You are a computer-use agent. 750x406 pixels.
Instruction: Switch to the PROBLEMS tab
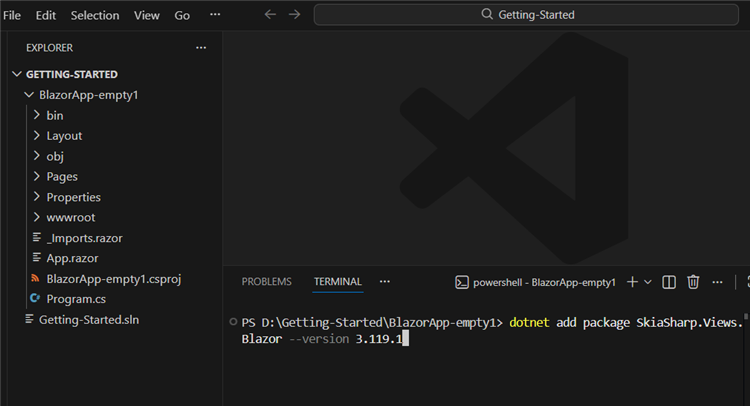[x=266, y=282]
